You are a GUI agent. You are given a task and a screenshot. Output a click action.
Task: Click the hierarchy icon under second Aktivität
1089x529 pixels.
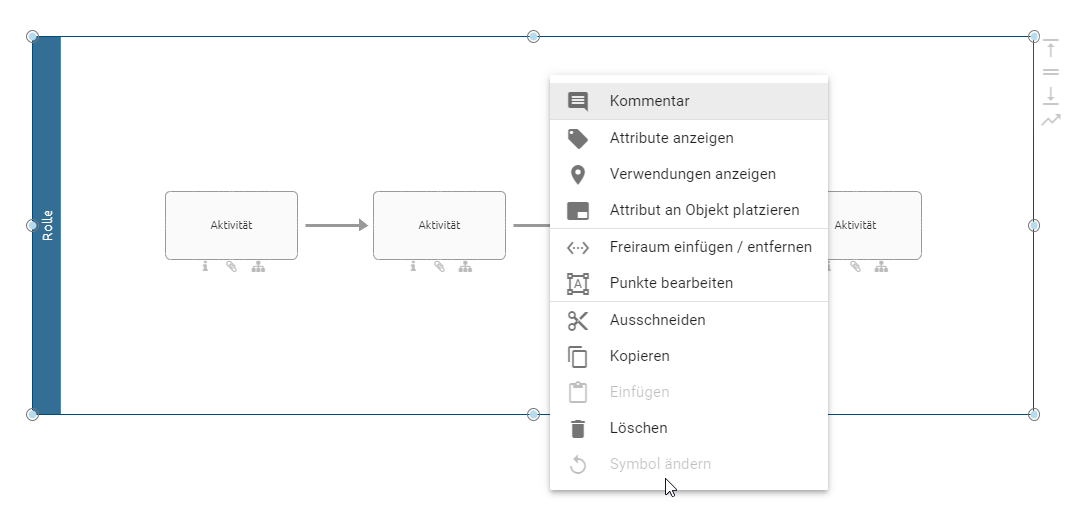[x=466, y=267]
